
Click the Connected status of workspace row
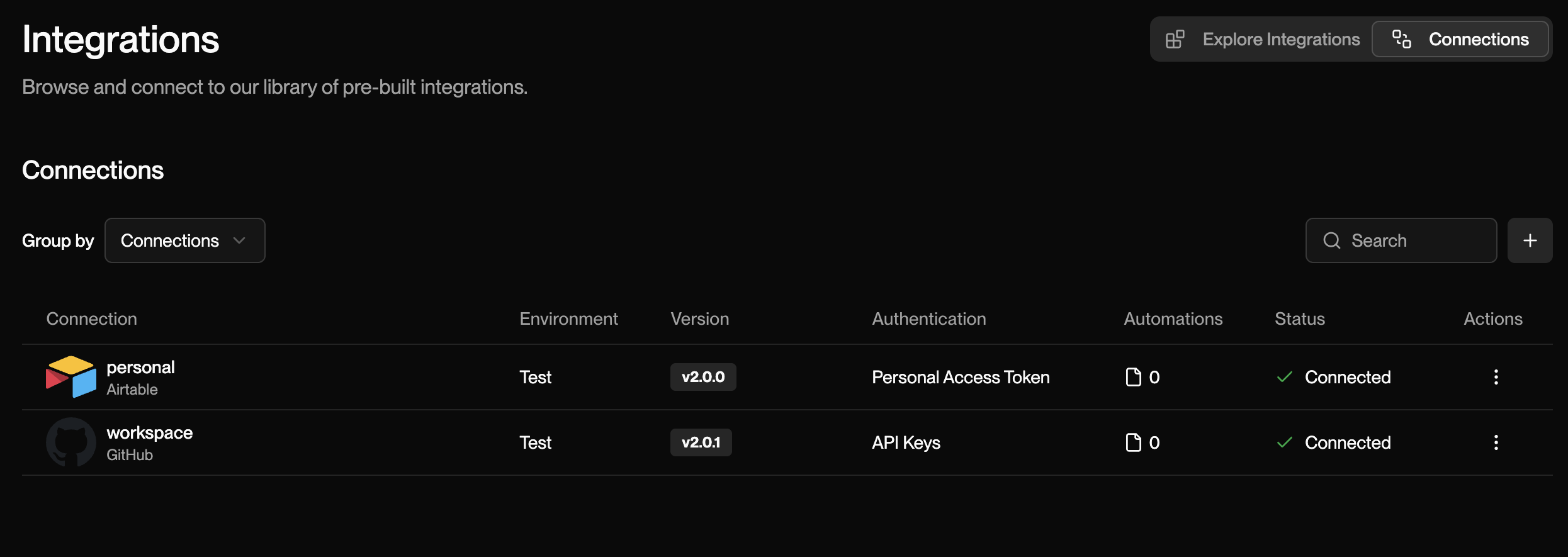coord(1347,442)
